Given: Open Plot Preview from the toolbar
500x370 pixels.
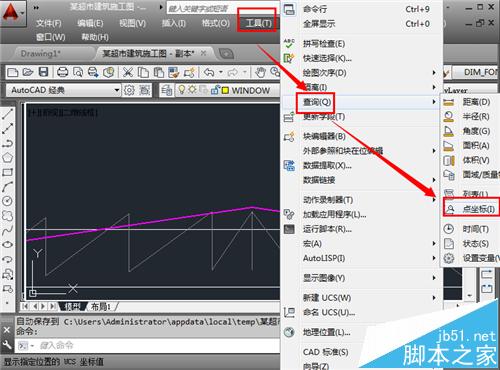Looking at the screenshot, I should point(78,72).
